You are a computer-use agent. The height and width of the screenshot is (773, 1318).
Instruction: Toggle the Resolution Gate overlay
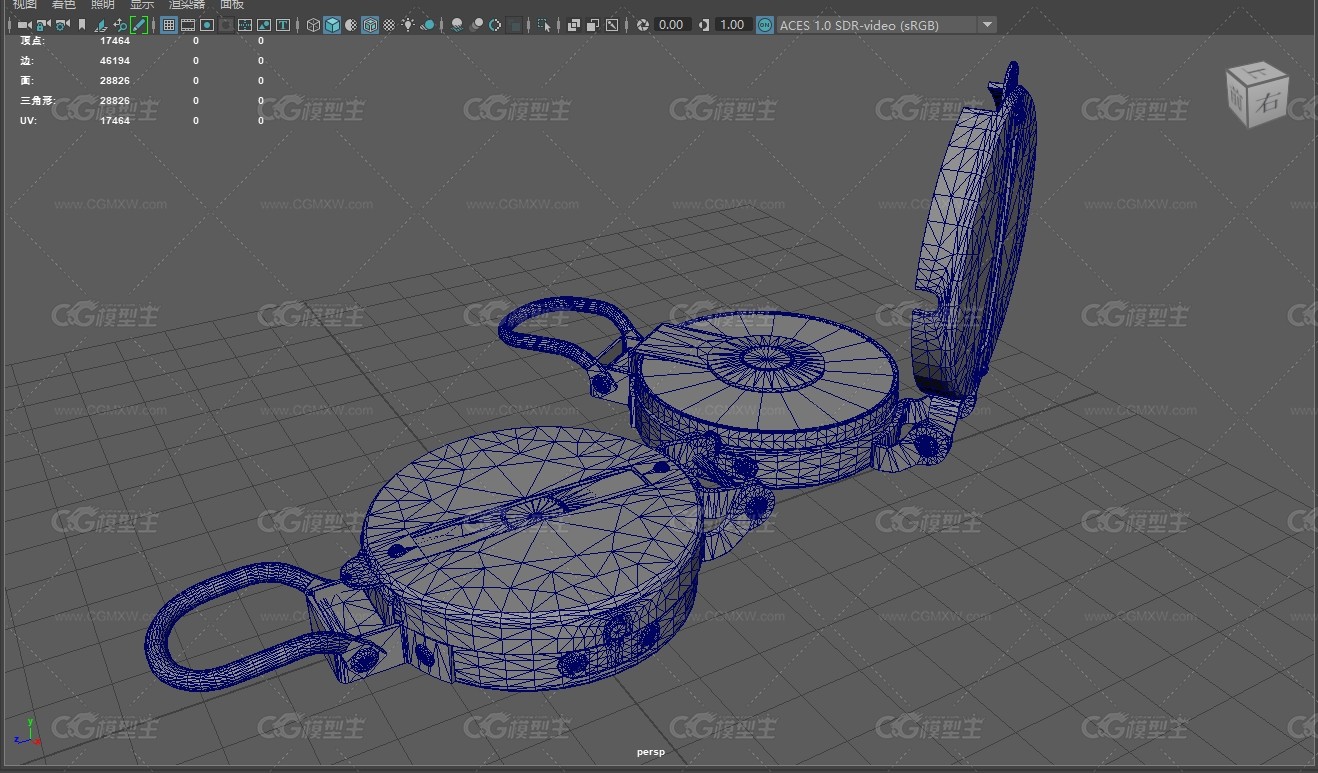click(207, 25)
